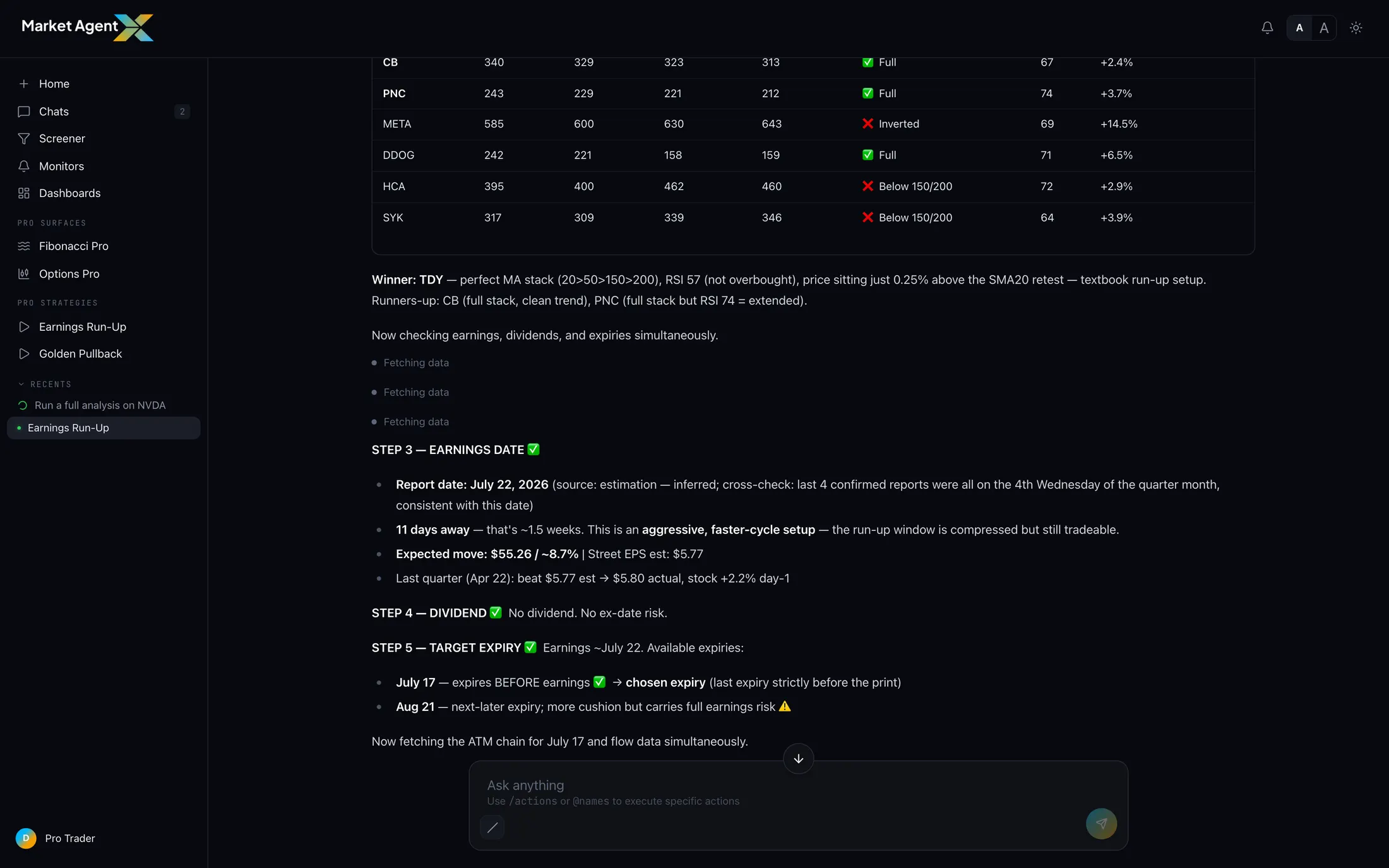This screenshot has height=868, width=1389.
Task: Click META's +14.5% value
Action: pos(1119,124)
